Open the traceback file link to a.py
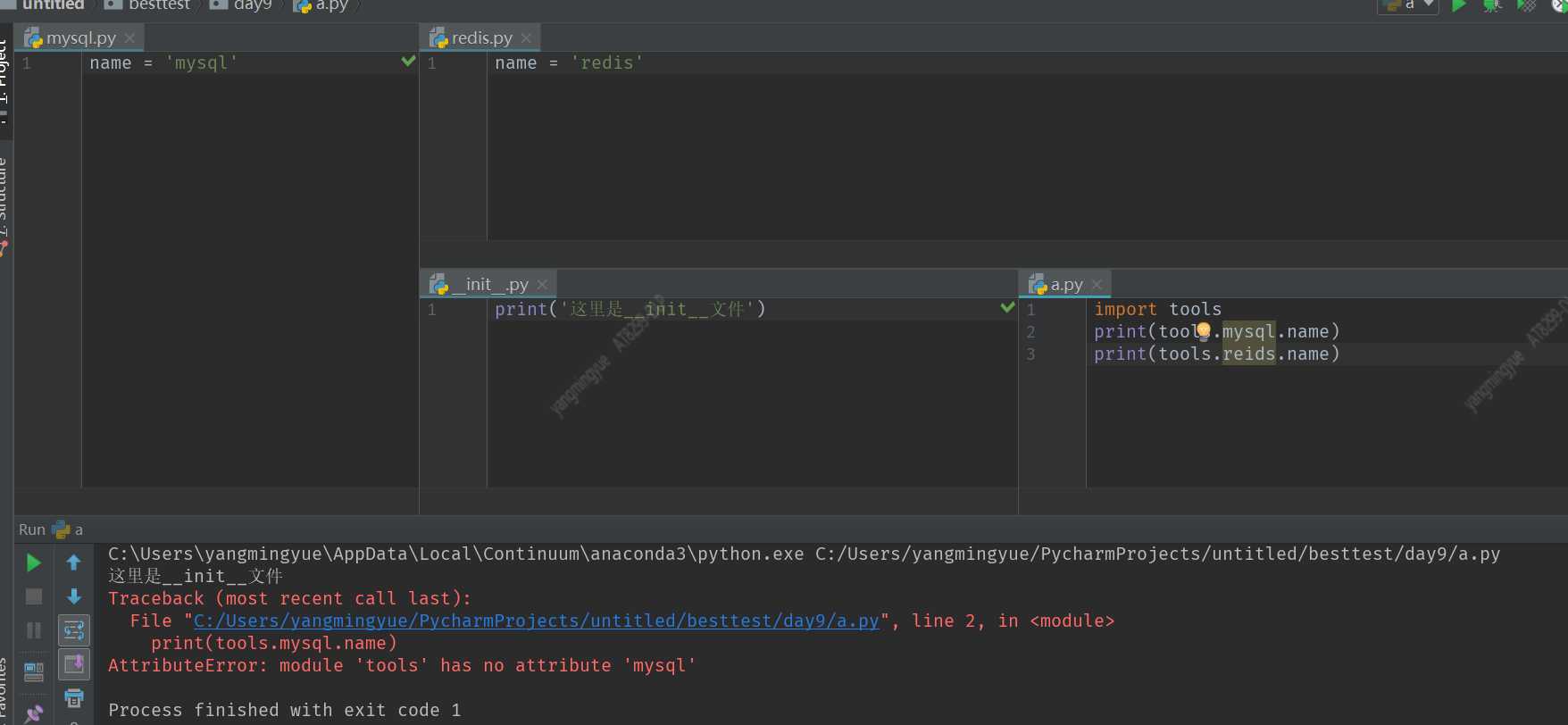This screenshot has height=725, width=1568. [537, 621]
